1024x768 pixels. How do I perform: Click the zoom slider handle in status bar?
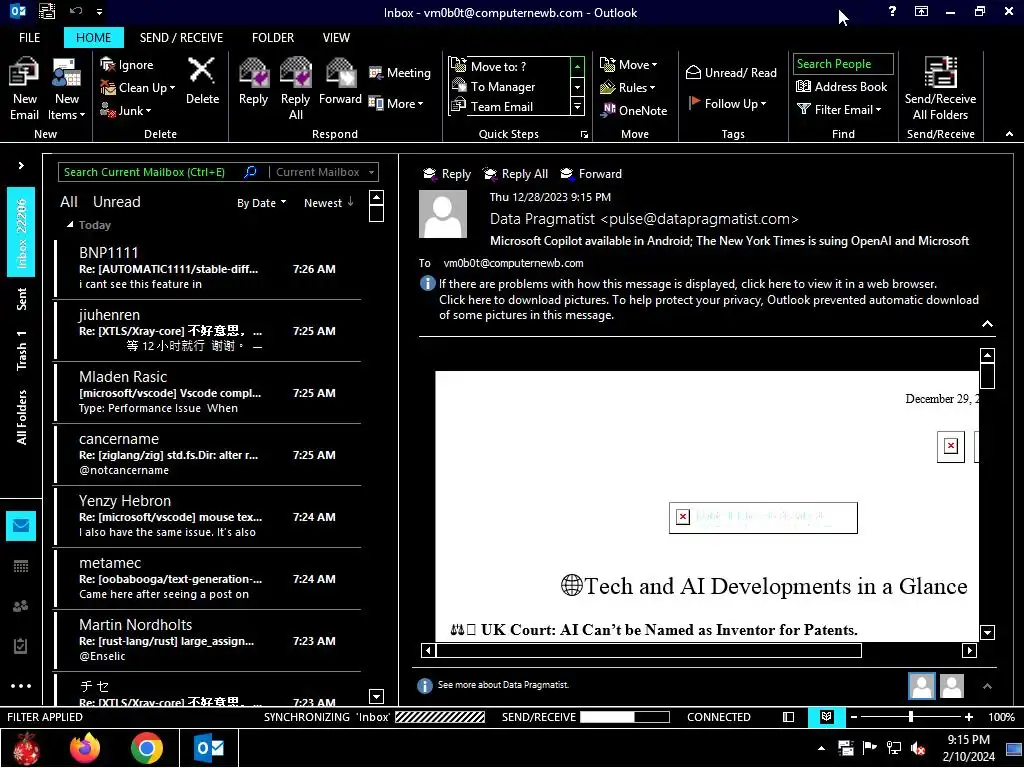(910, 716)
